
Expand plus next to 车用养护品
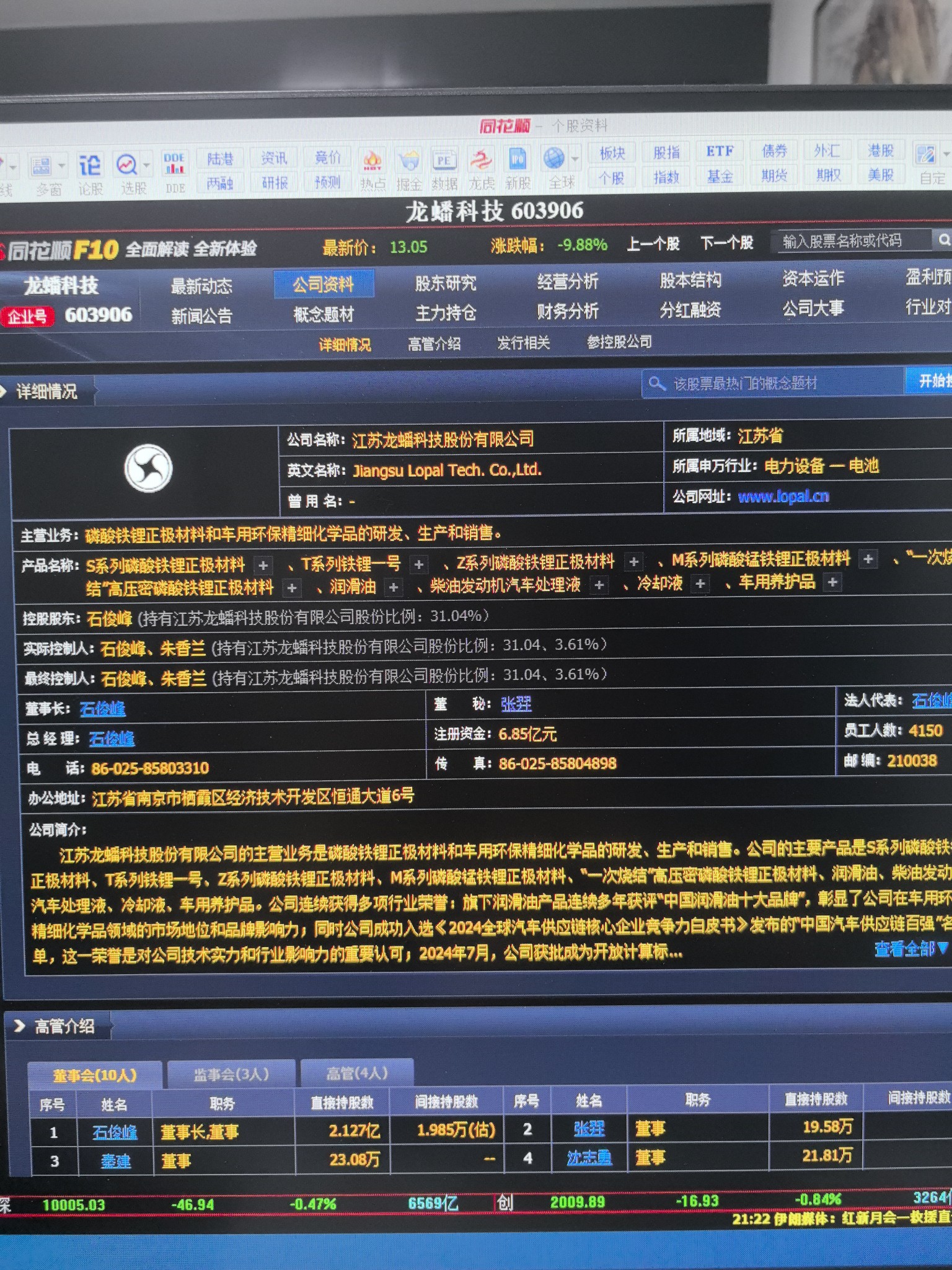pyautogui.click(x=832, y=582)
